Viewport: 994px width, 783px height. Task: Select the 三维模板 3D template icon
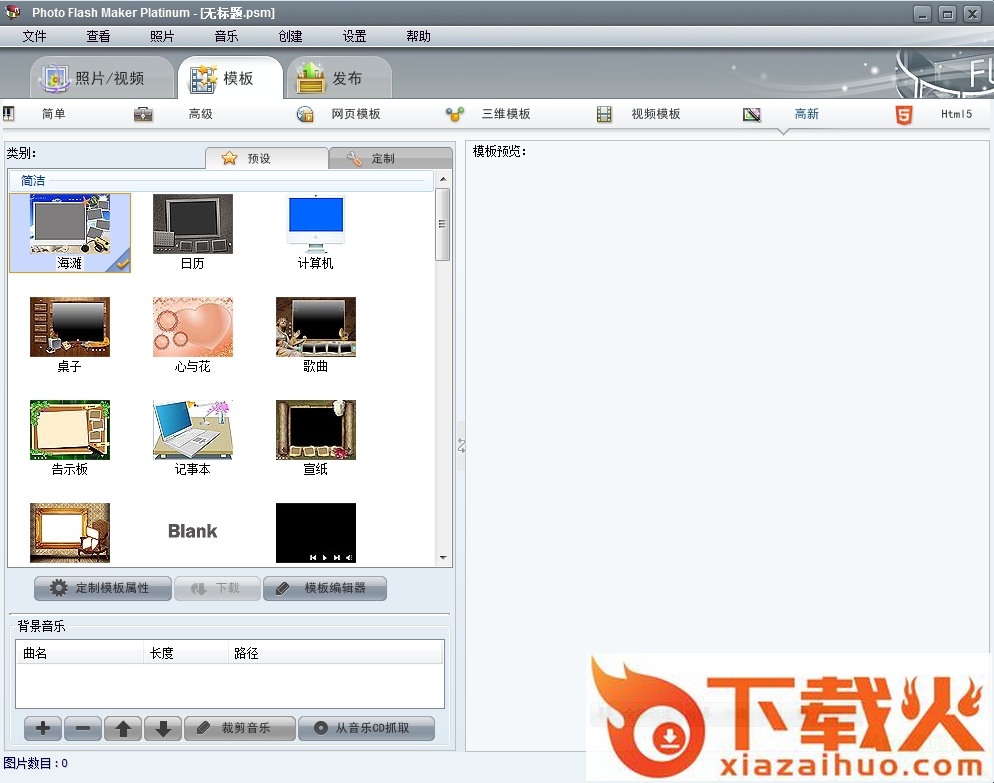[x=455, y=114]
